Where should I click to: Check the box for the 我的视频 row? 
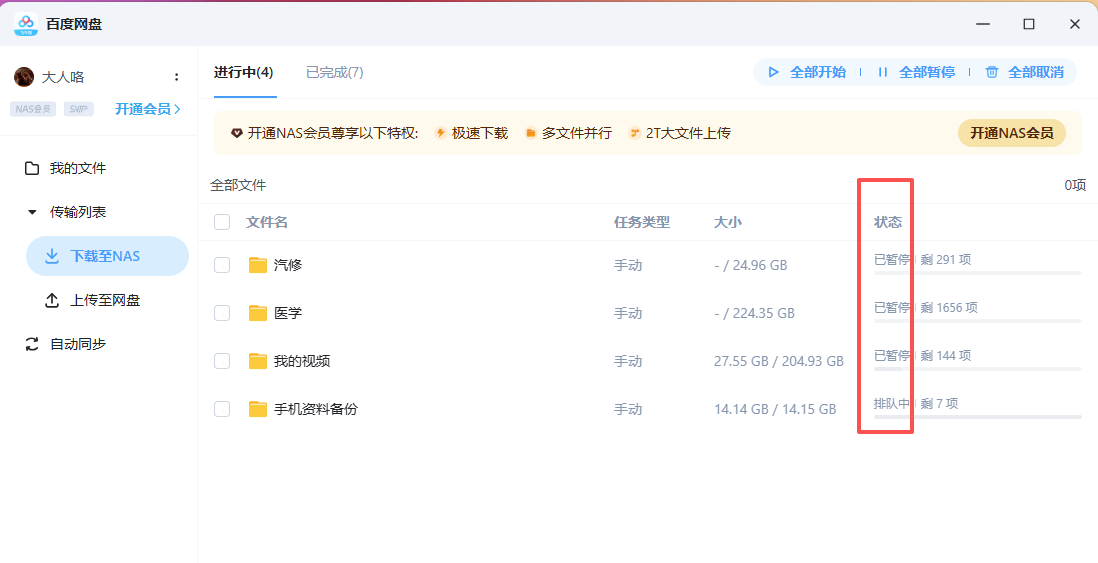coord(222,361)
